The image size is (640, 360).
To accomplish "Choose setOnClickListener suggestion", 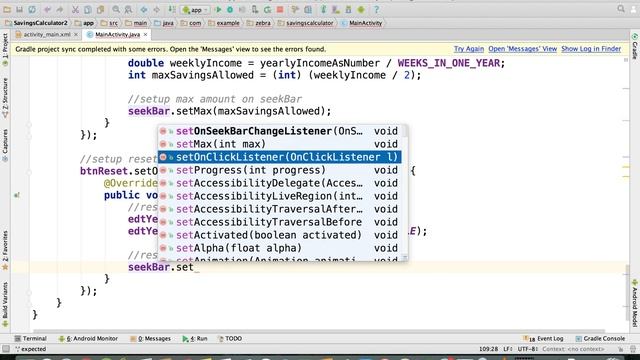I will 280,157.
